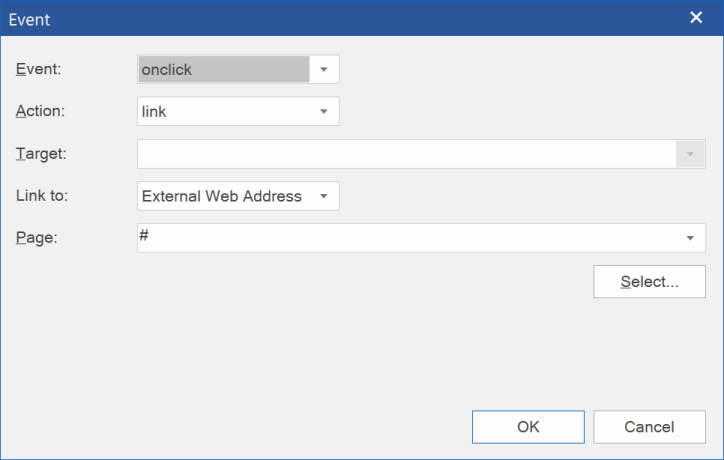Click the Event label
Viewport: 724px width, 460px height.
[38, 69]
